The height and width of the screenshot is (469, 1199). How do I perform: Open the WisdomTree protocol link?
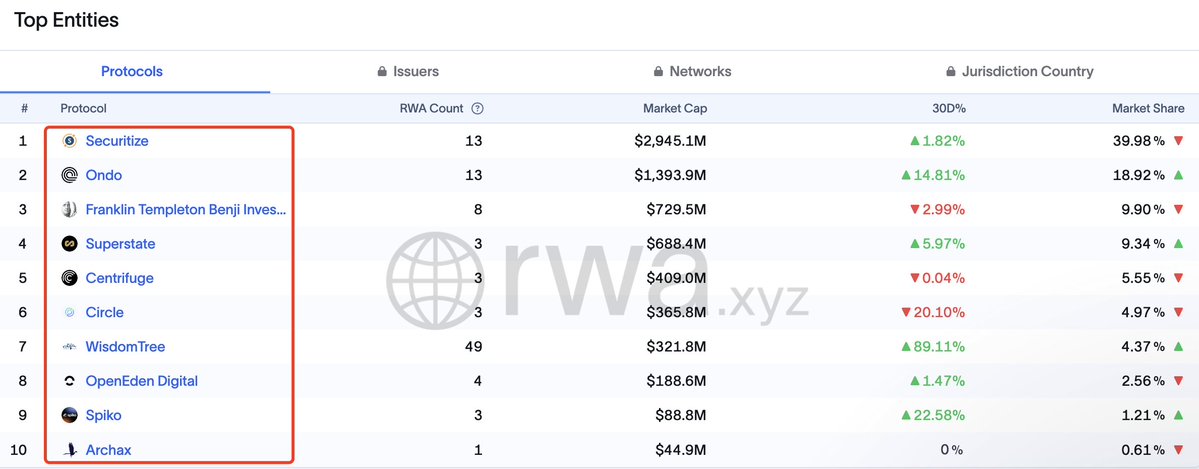(x=125, y=347)
